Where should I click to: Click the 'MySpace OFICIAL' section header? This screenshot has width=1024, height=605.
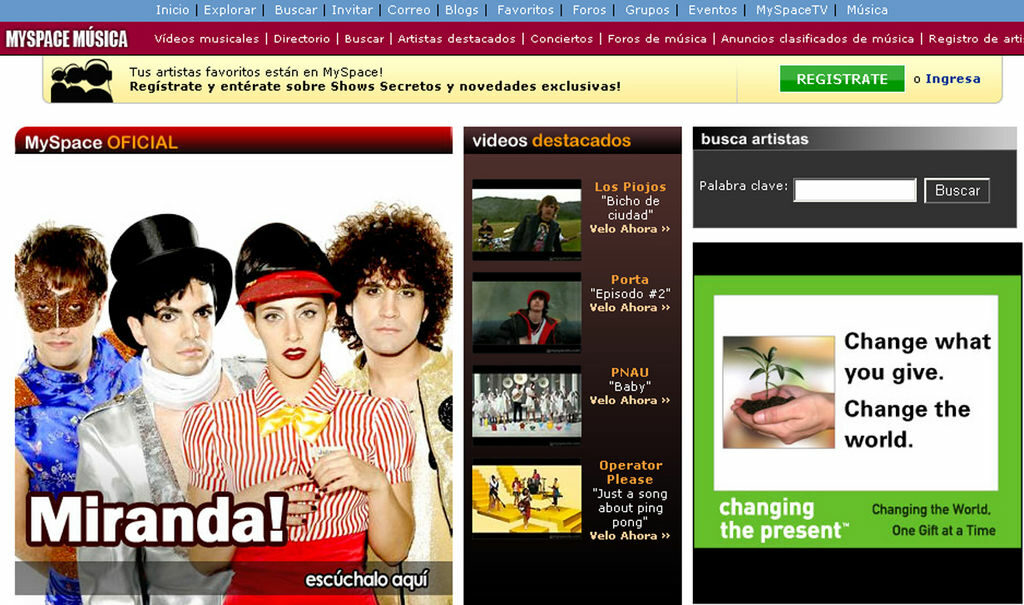click(x=234, y=140)
